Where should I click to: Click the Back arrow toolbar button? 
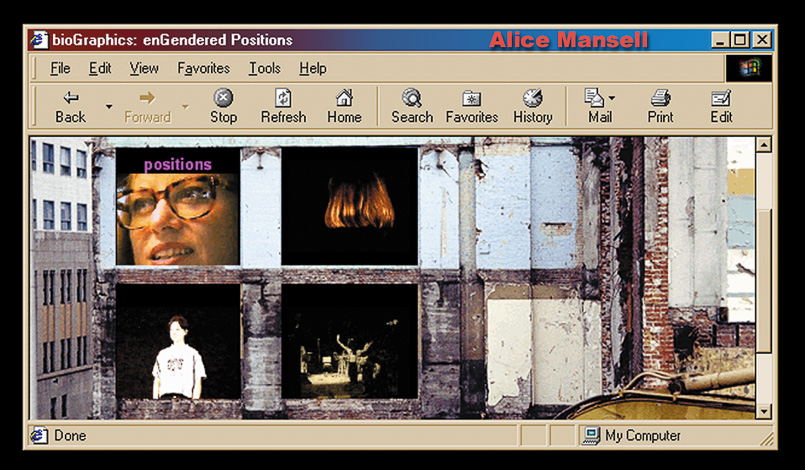tap(70, 106)
